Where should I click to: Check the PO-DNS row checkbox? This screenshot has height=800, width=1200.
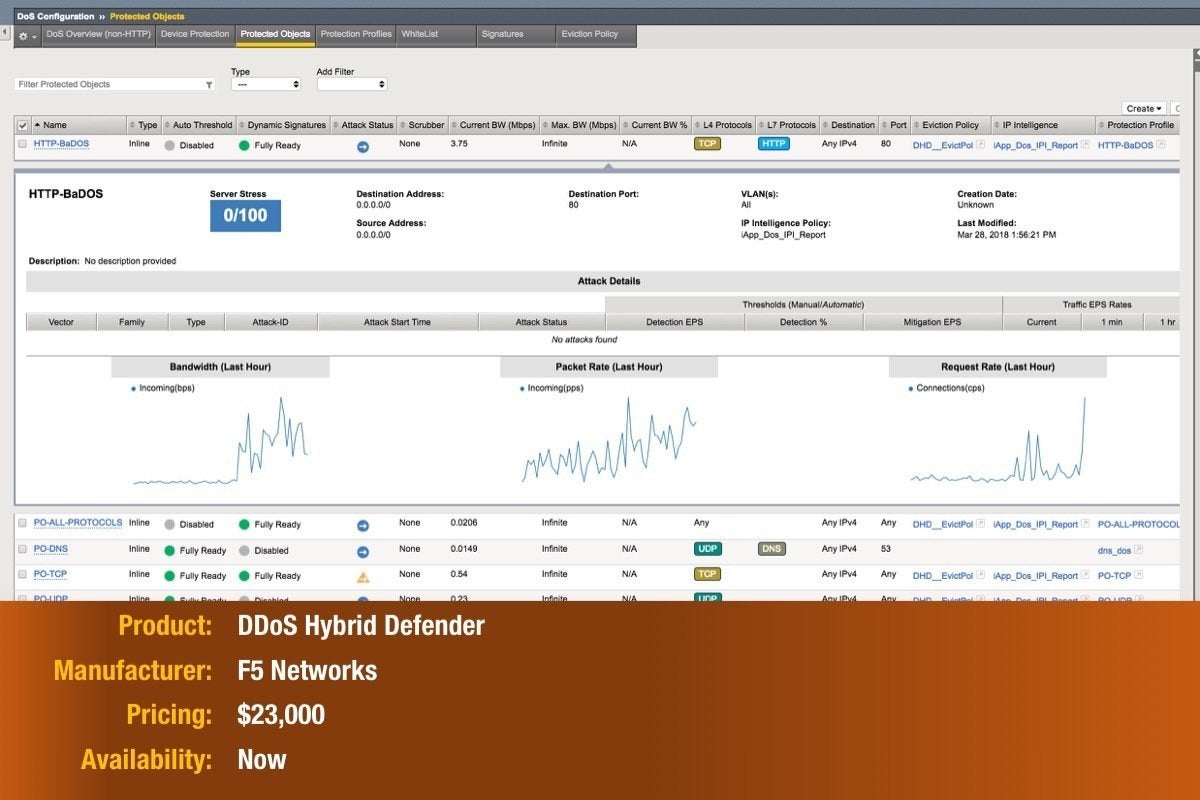[x=23, y=549]
